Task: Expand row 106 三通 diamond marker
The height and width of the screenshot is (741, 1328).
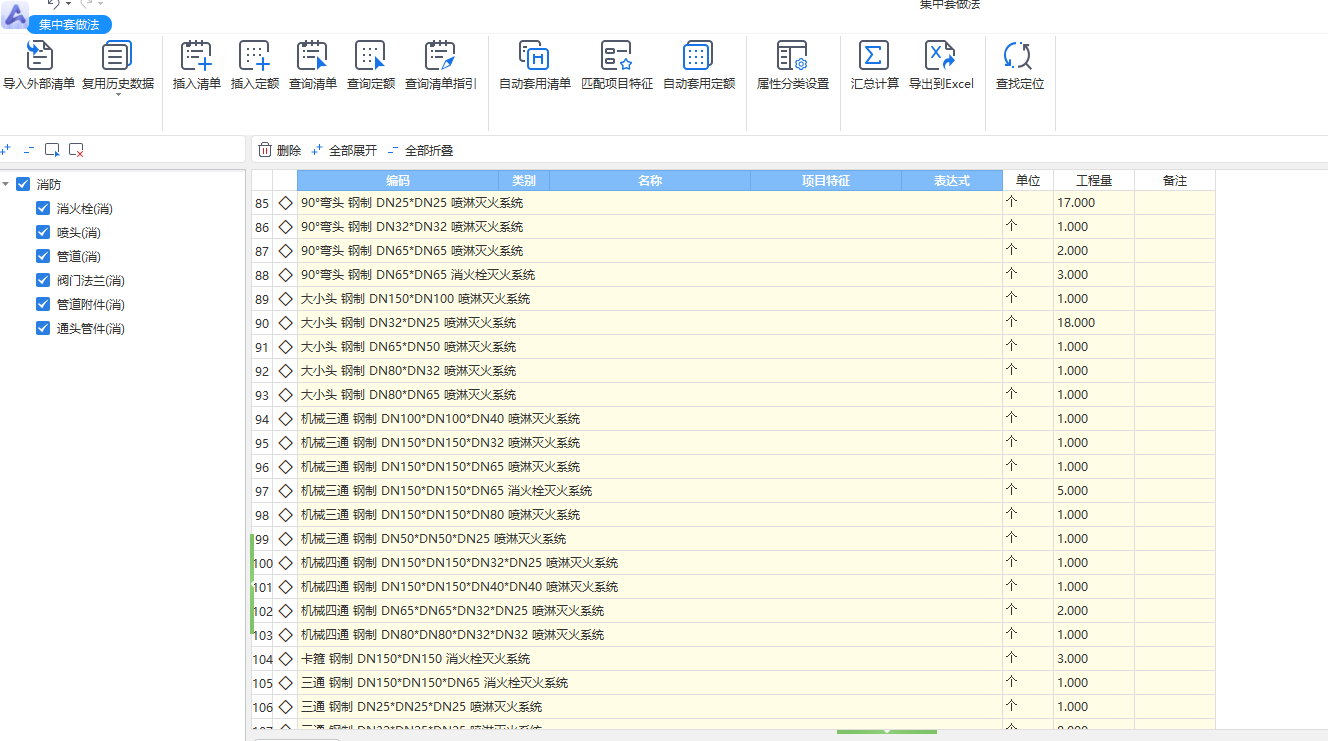Action: pyautogui.click(x=285, y=707)
